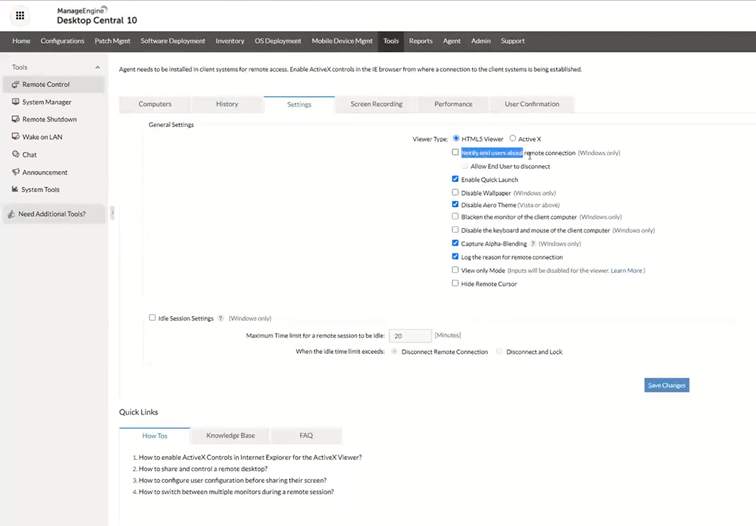Screen dimensions: 756x526
Task: Toggle the Enable Quick Launch checkbox
Action: 455,179
